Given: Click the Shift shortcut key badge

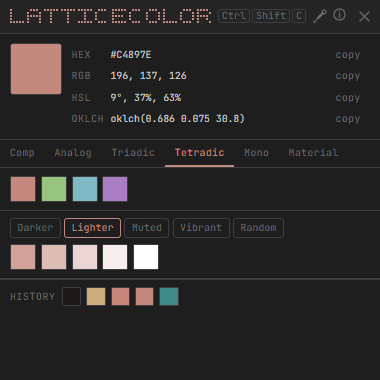Looking at the screenshot, I should [x=271, y=16].
